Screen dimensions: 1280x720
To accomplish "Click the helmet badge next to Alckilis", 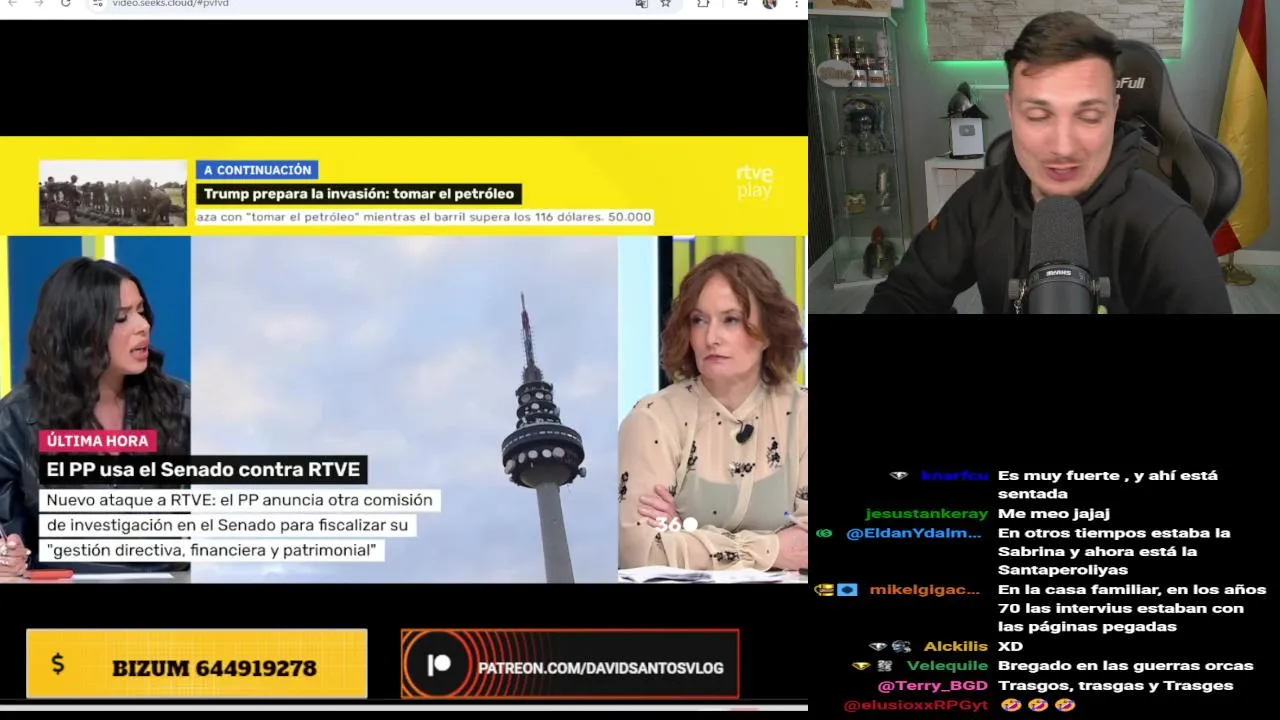I will [x=901, y=647].
